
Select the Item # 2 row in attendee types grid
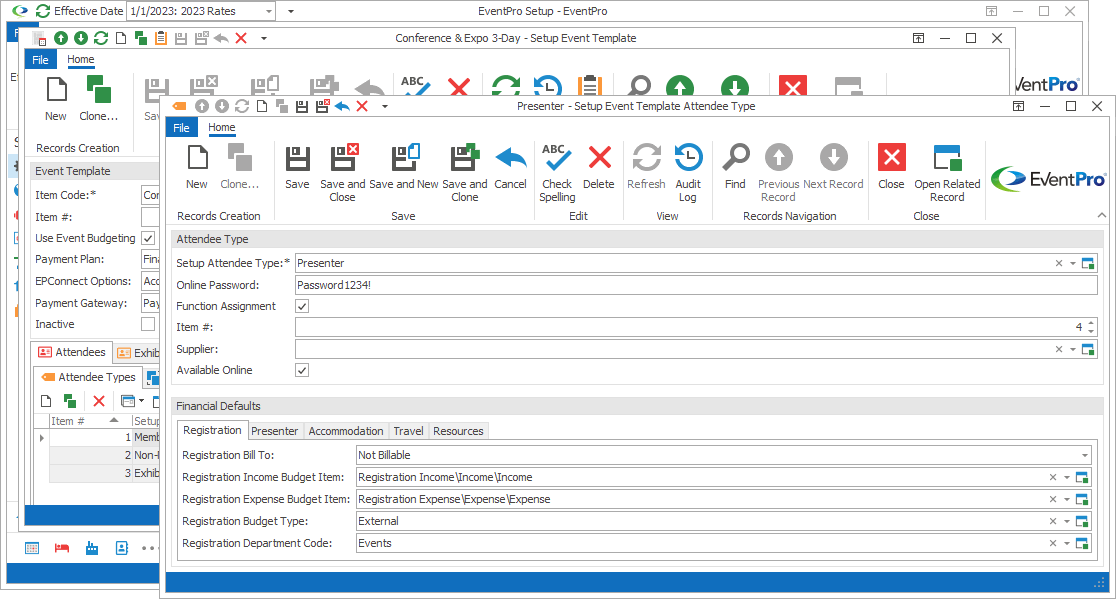(104, 455)
